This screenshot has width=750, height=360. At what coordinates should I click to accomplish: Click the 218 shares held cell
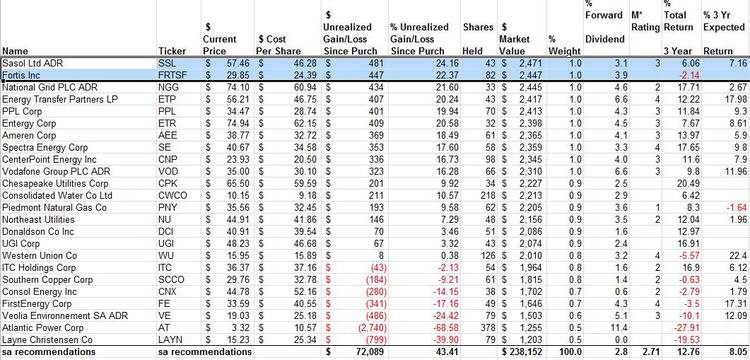click(x=479, y=195)
